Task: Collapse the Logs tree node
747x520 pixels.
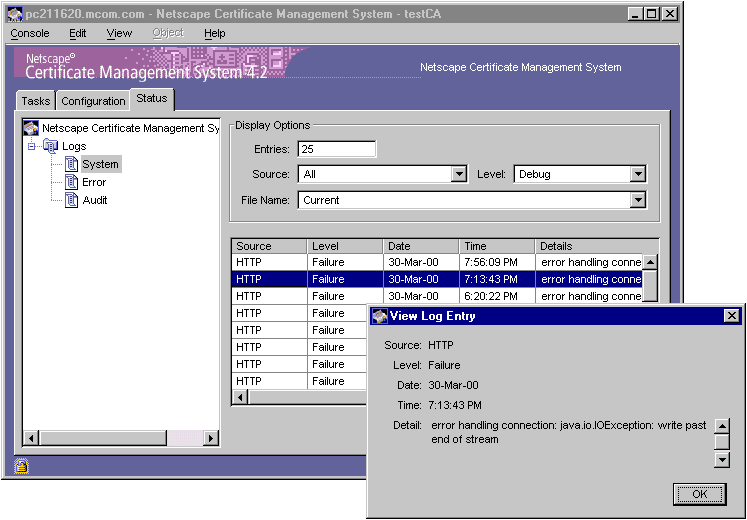Action: click(x=31, y=146)
